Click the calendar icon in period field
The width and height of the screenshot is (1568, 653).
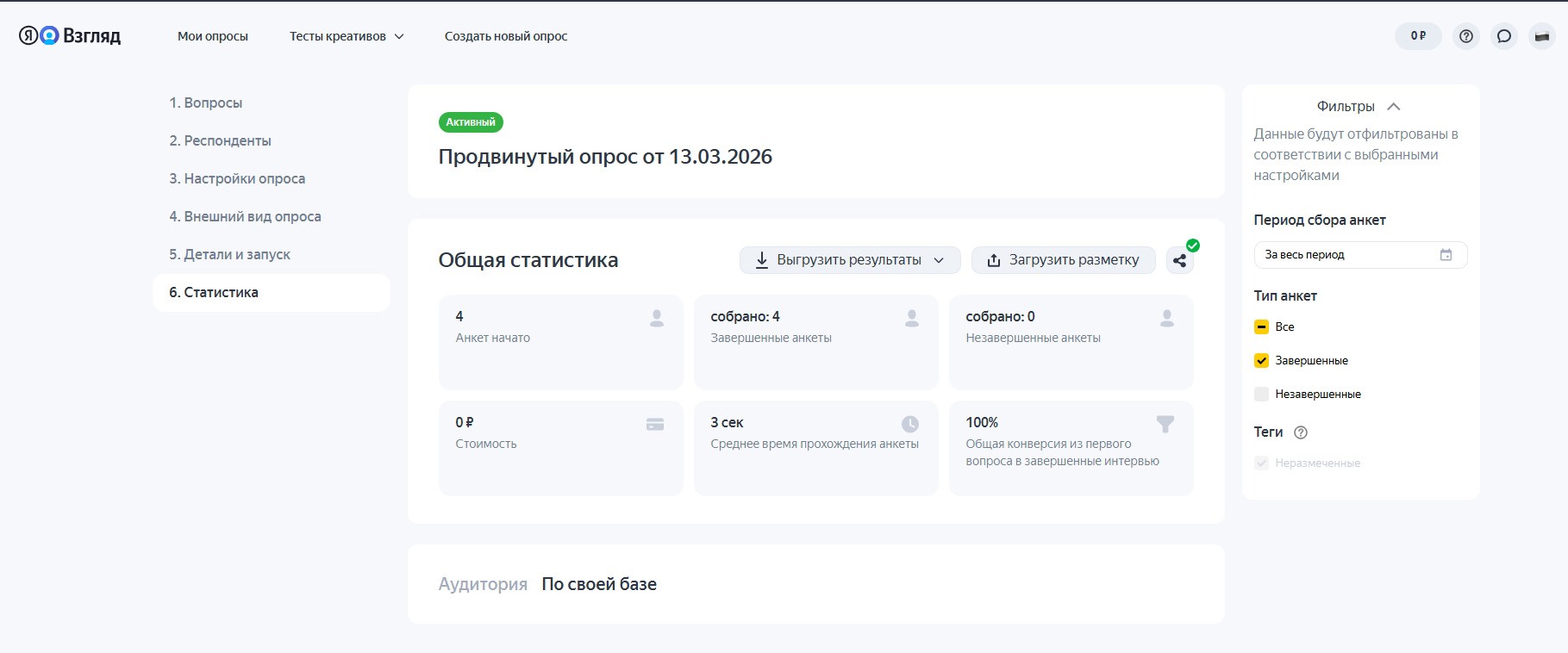[x=1446, y=255]
